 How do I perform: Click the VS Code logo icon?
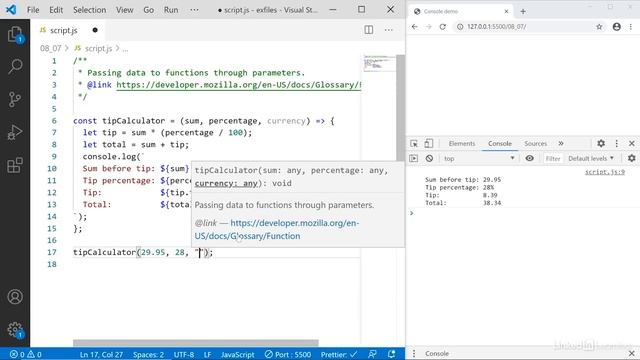tap(11, 9)
